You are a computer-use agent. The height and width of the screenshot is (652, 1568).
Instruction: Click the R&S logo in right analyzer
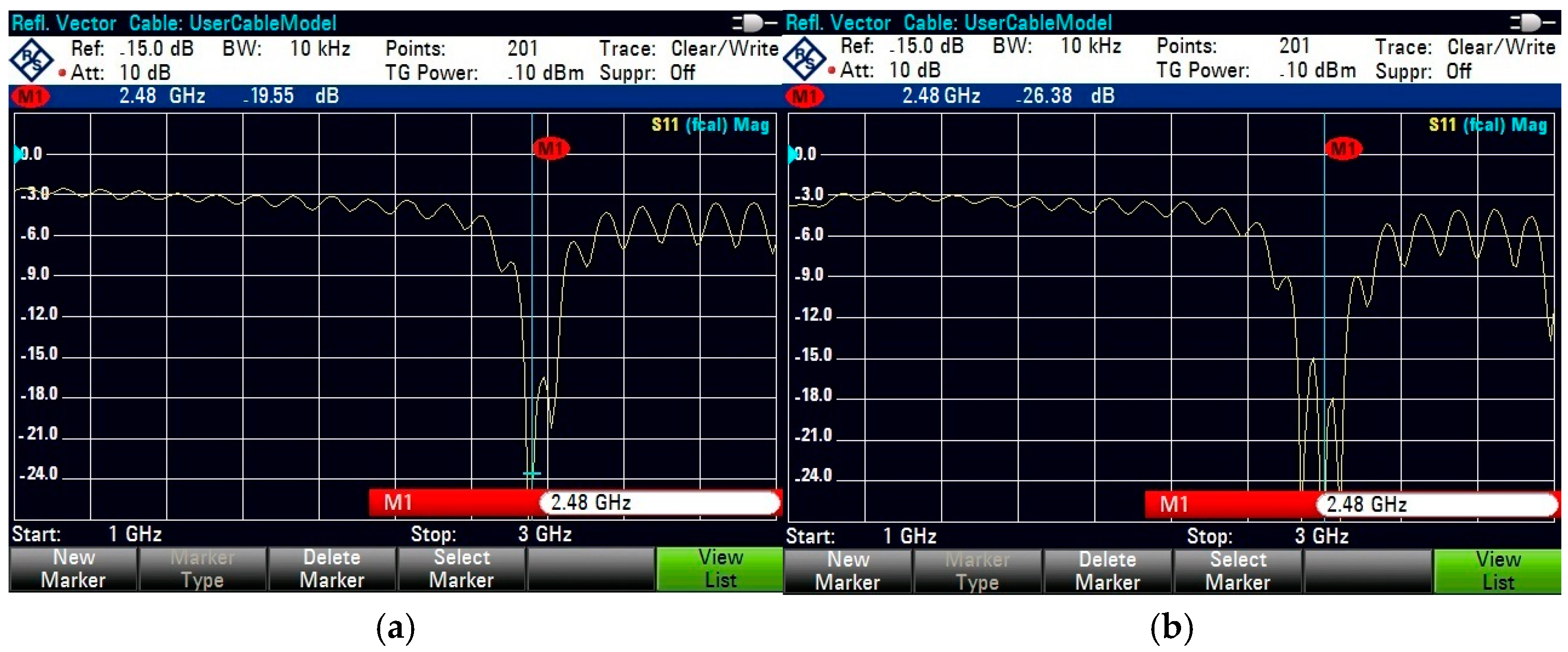pos(804,59)
